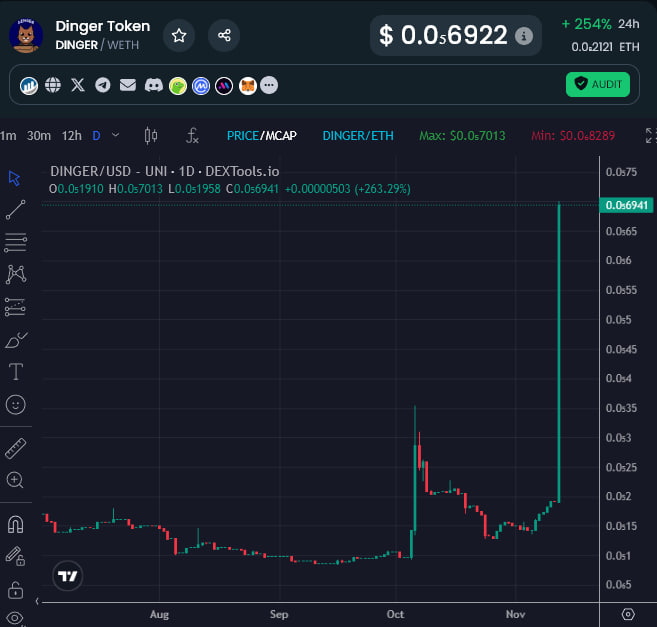Open the Telegram channel icon

tap(103, 85)
